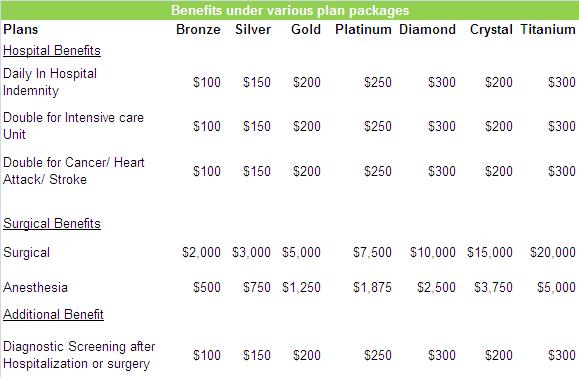
Task: Select the Daily In Hospital Indemnity row label
Action: tap(50, 82)
